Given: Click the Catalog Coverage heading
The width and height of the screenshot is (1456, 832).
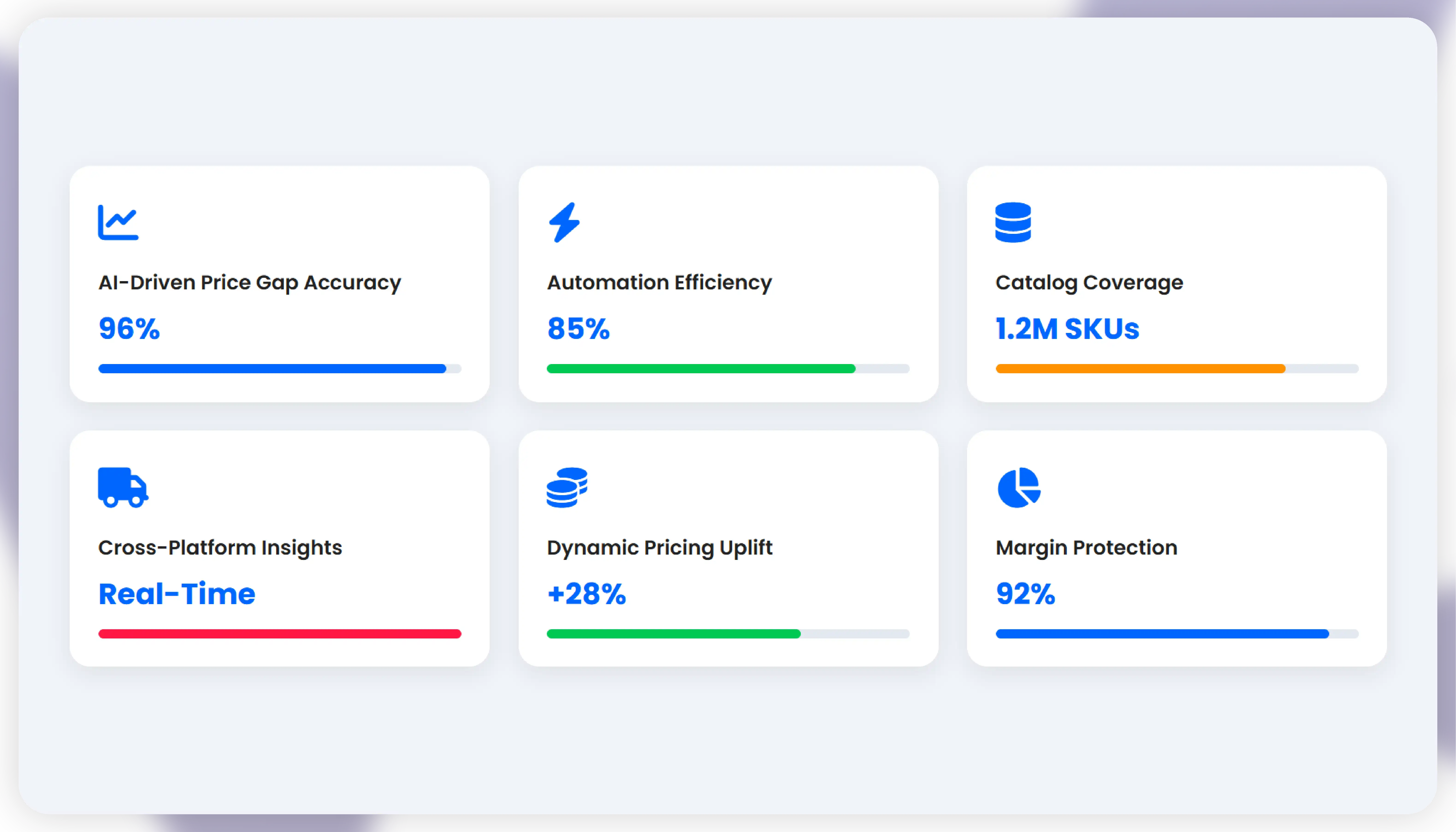Looking at the screenshot, I should (x=1089, y=282).
